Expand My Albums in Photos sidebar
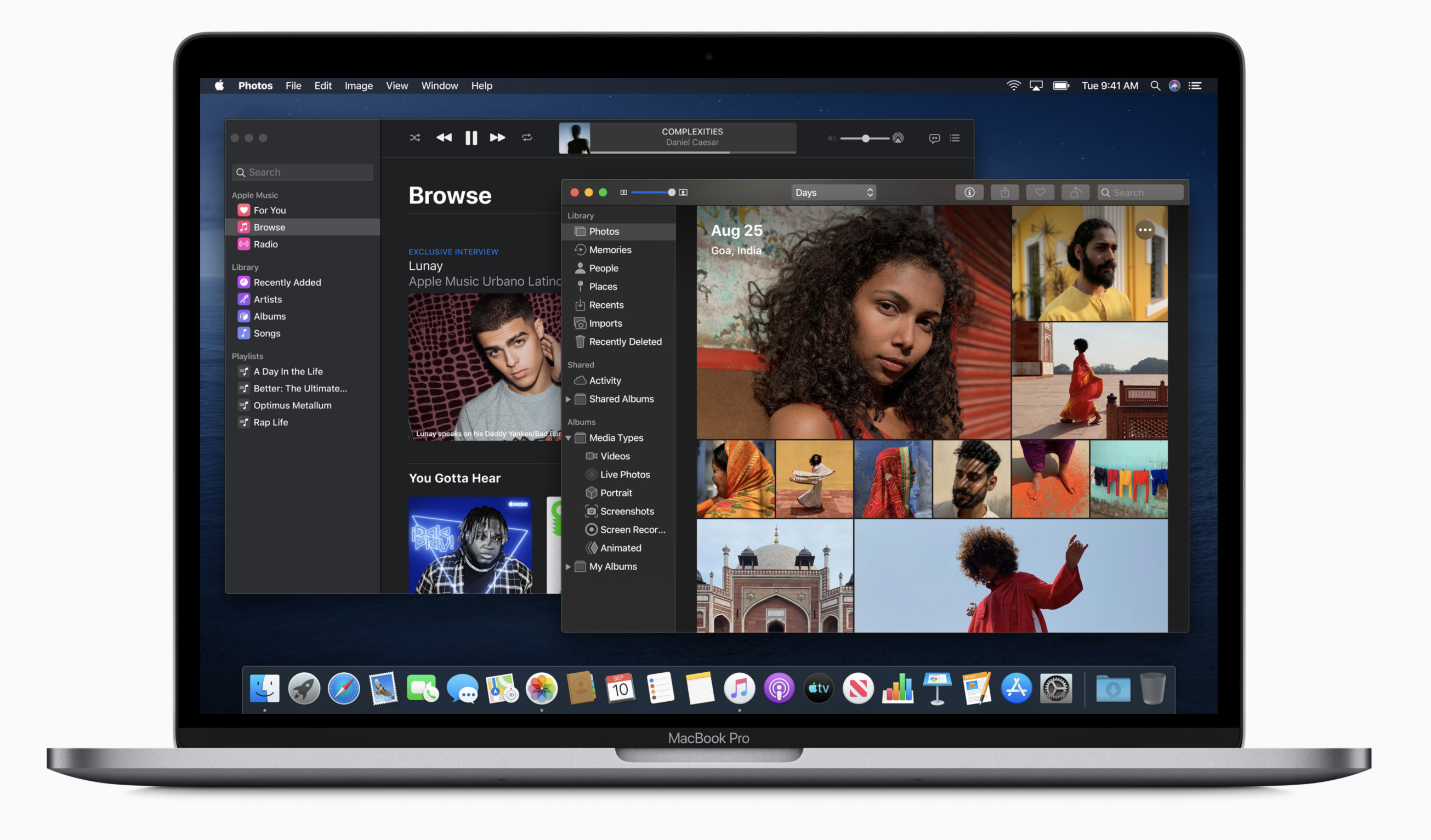Viewport: 1431px width, 840px height. 568,567
